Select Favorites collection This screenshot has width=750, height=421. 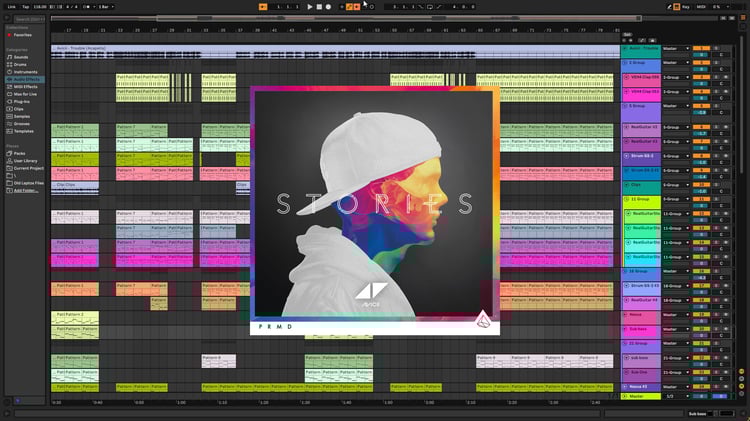pos(22,35)
